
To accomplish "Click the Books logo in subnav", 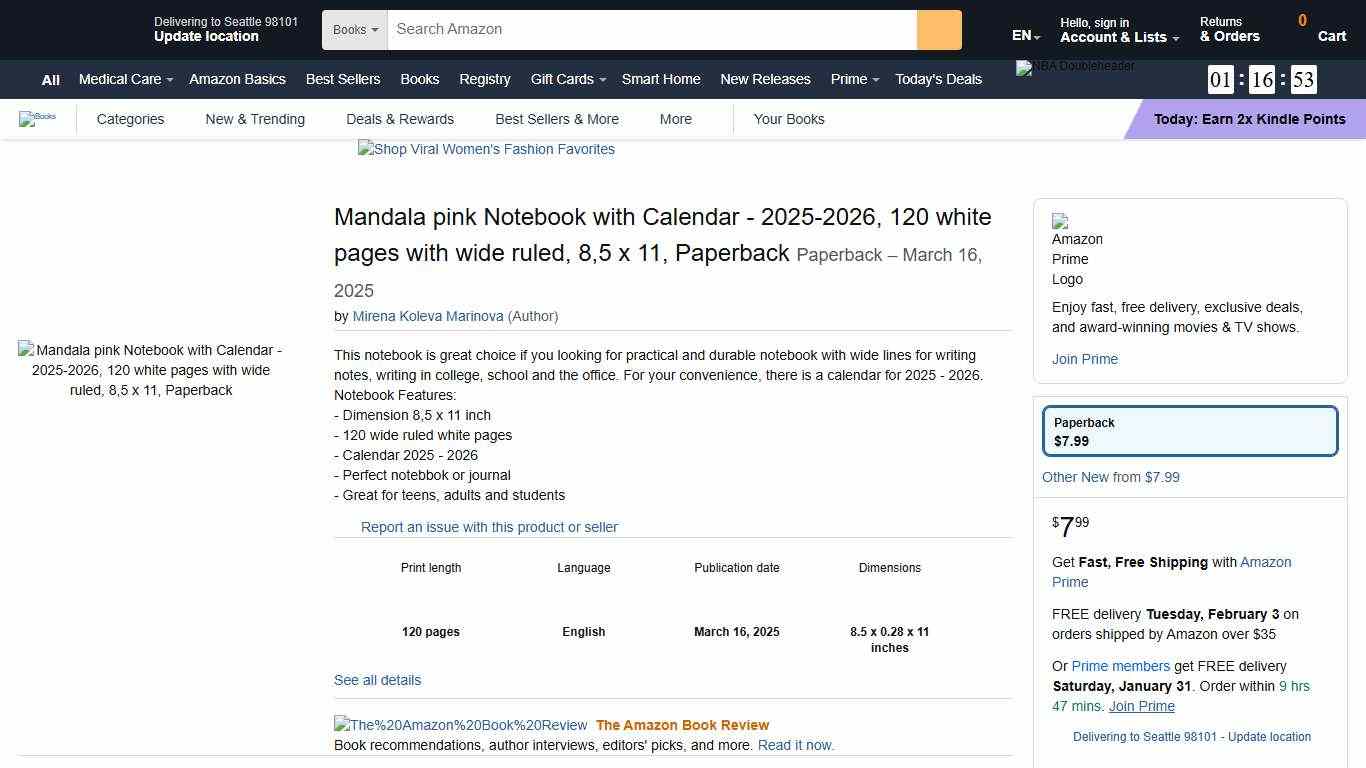I will pyautogui.click(x=38, y=119).
